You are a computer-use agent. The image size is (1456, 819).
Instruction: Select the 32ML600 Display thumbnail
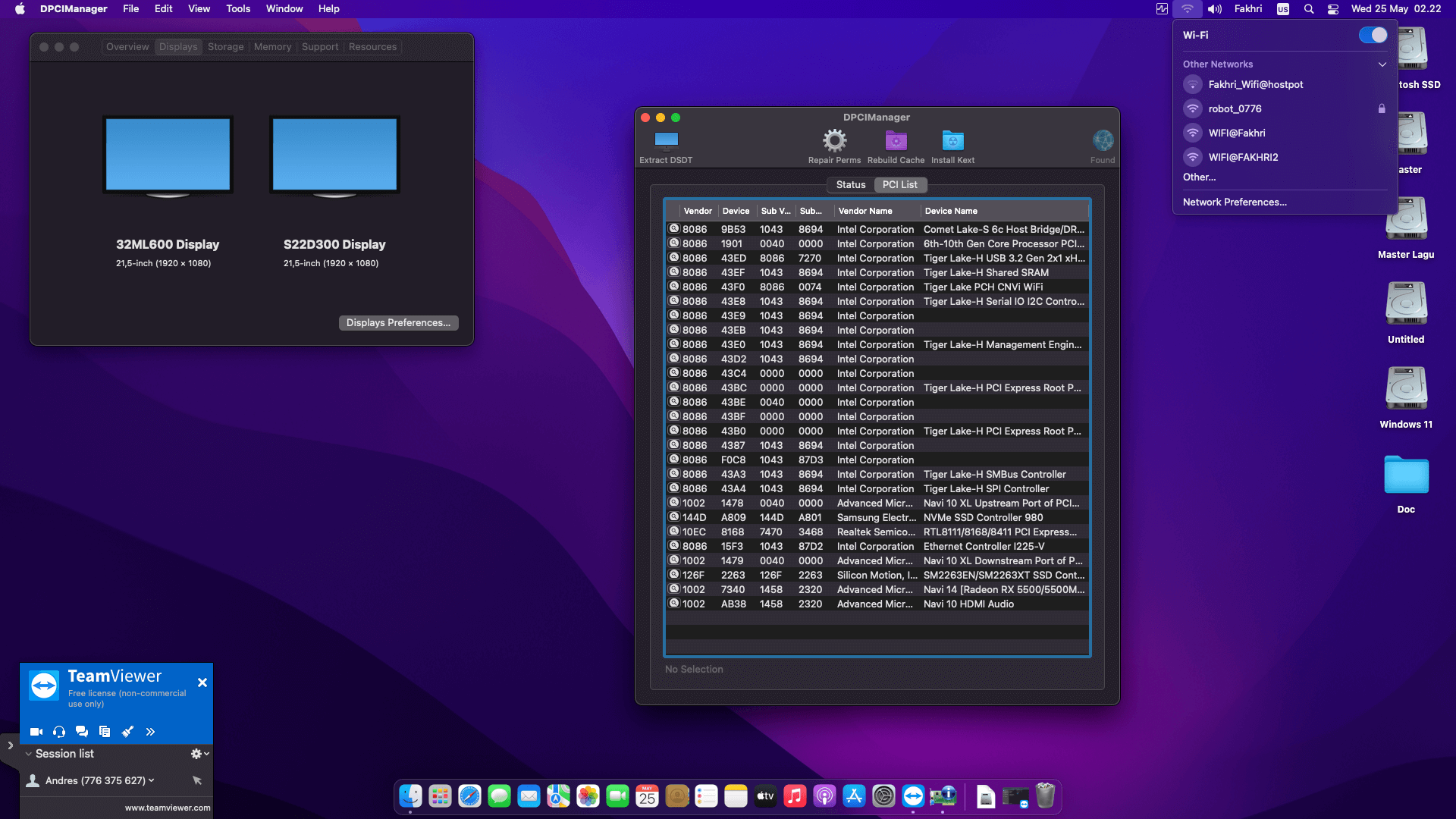168,156
